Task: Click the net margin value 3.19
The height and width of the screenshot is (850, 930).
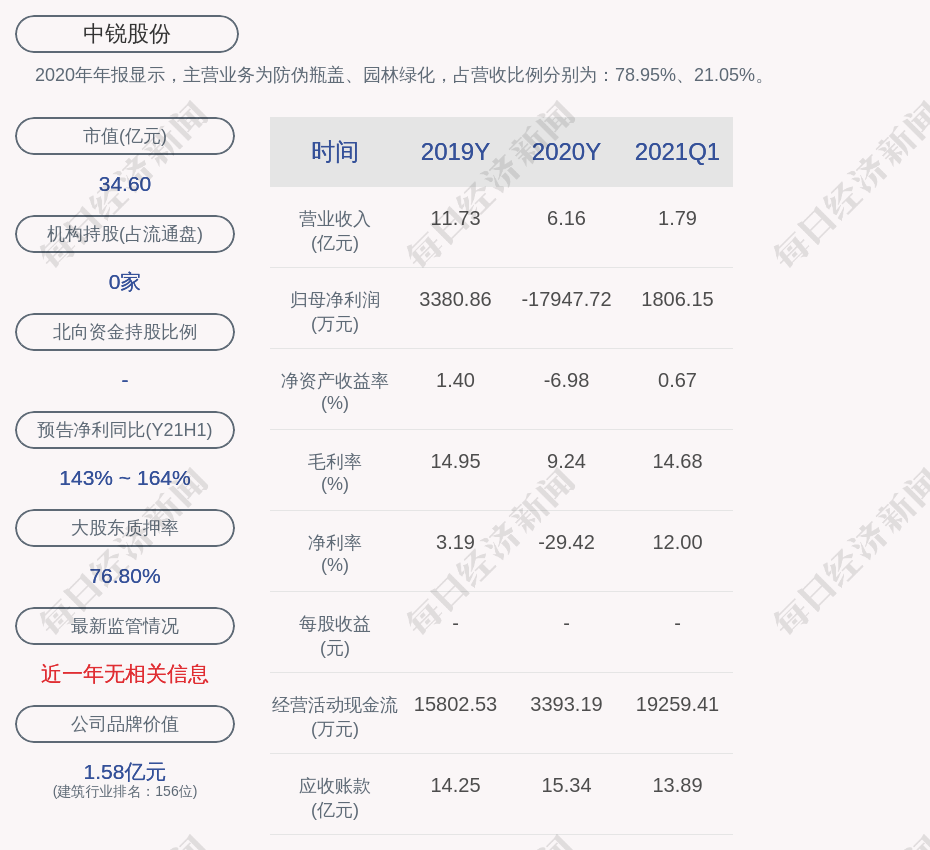Action: point(456,542)
